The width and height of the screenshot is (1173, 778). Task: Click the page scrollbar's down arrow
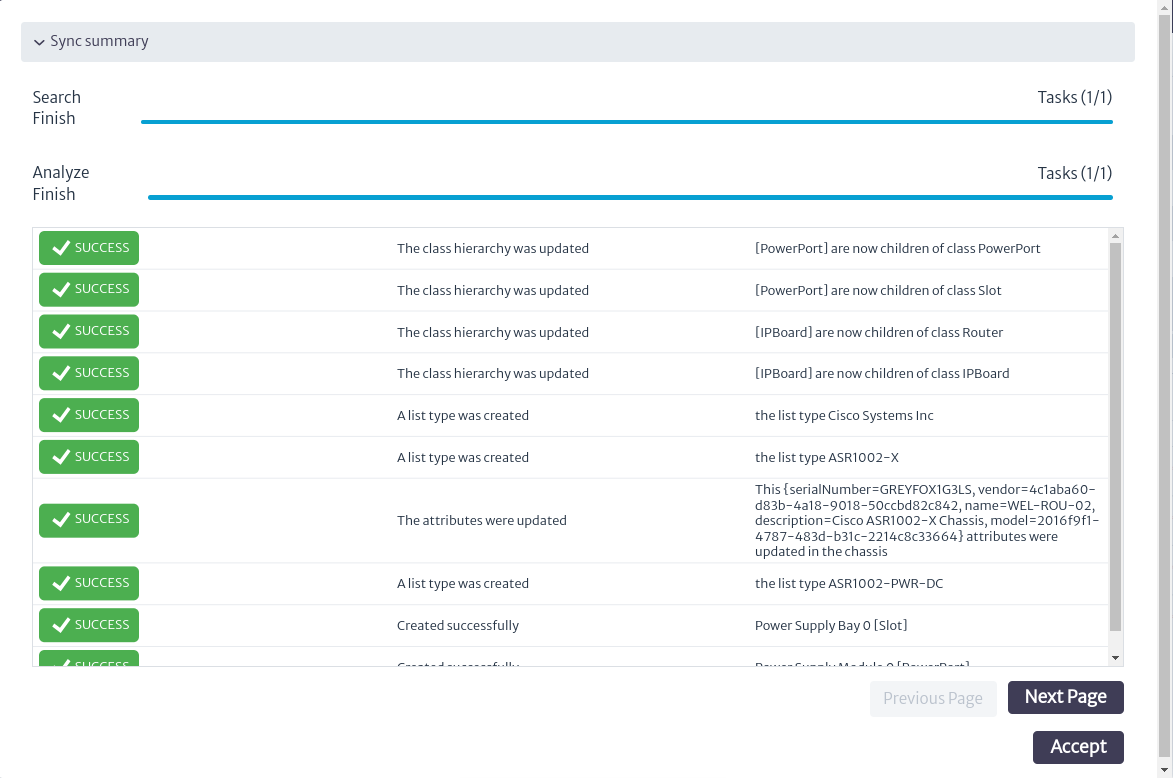[x=1166, y=771]
